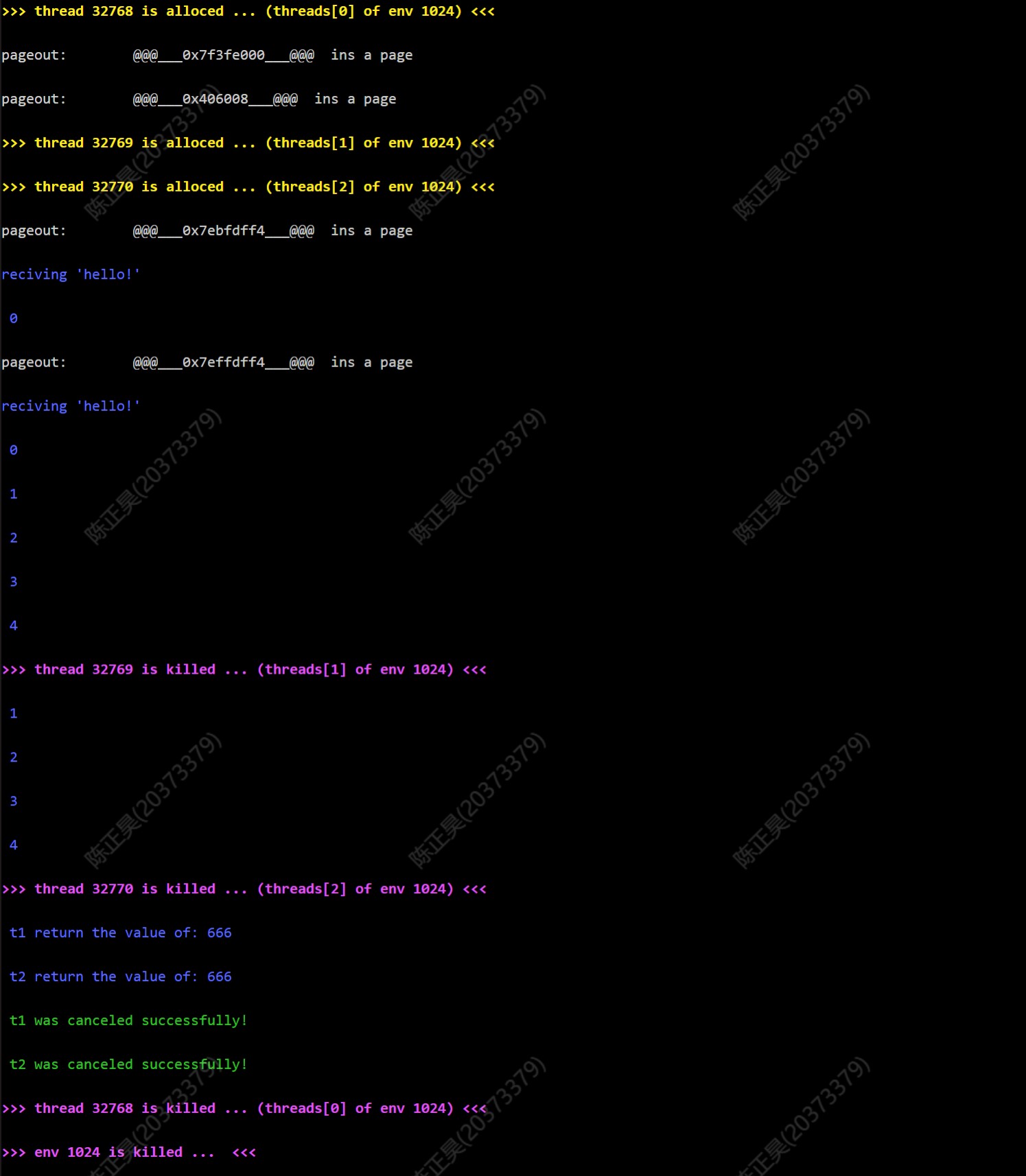The height and width of the screenshot is (1176, 1026).
Task: Click the first "reciving 'hello!'" line
Action: [x=71, y=275]
